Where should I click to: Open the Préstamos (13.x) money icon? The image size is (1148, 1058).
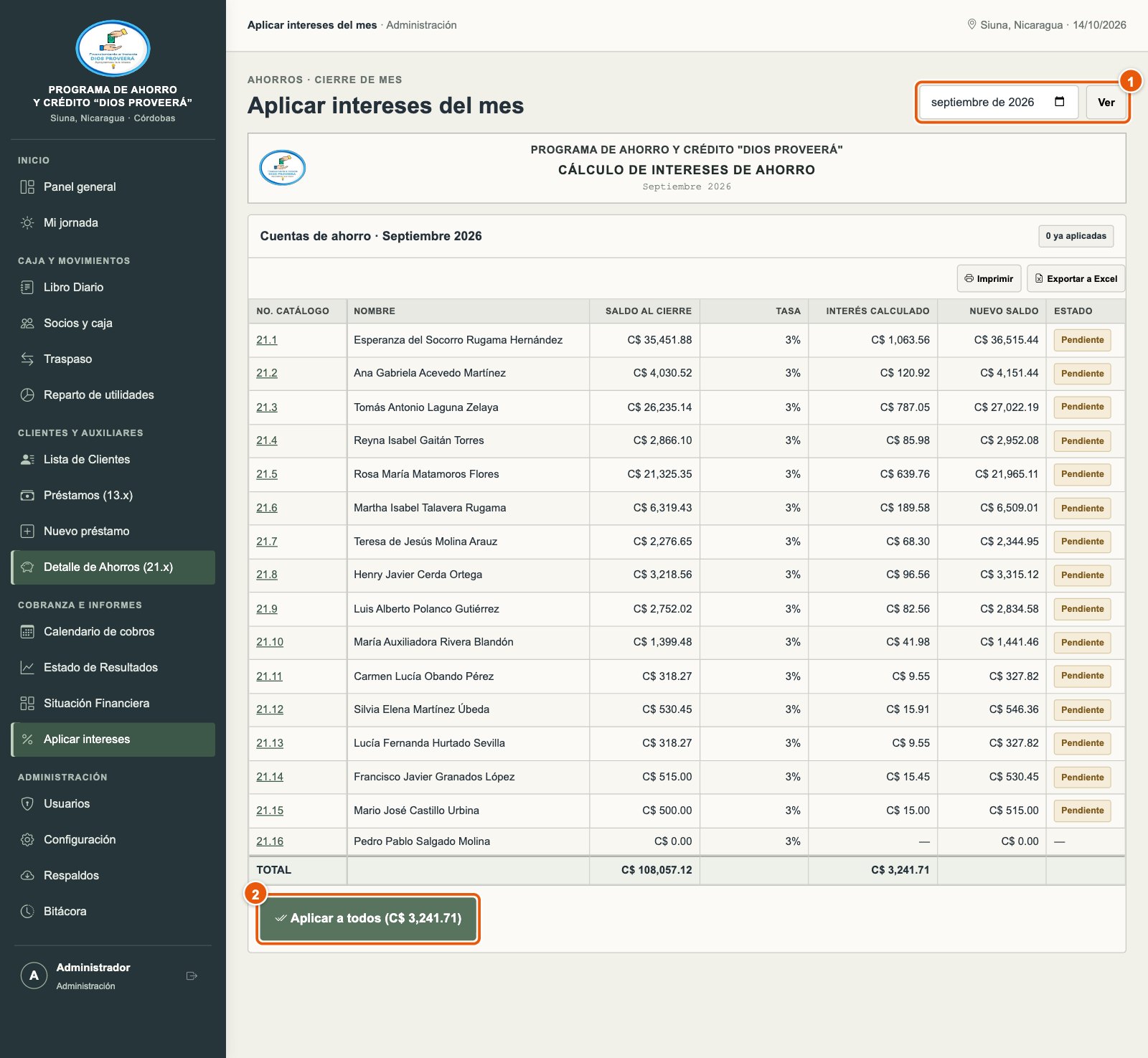coord(27,496)
